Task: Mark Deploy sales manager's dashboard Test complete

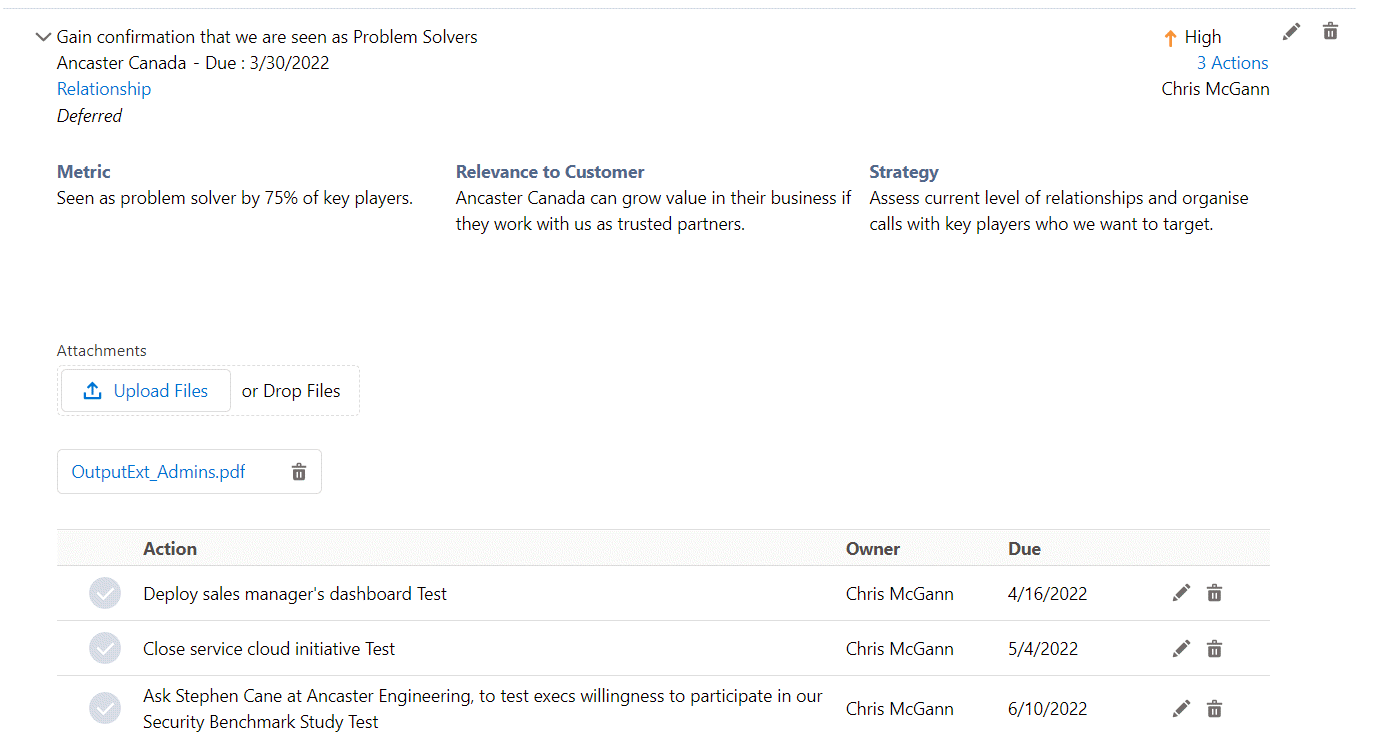Action: coord(105,593)
